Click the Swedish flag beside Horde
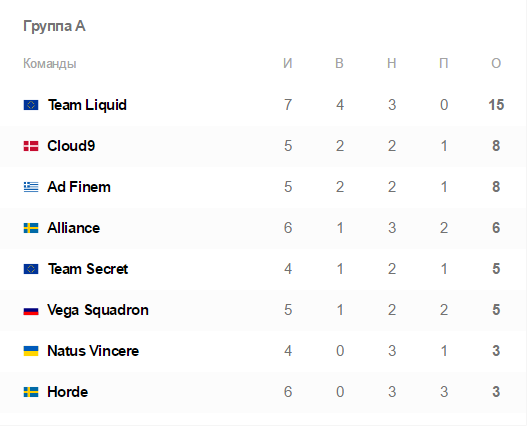 coord(31,392)
